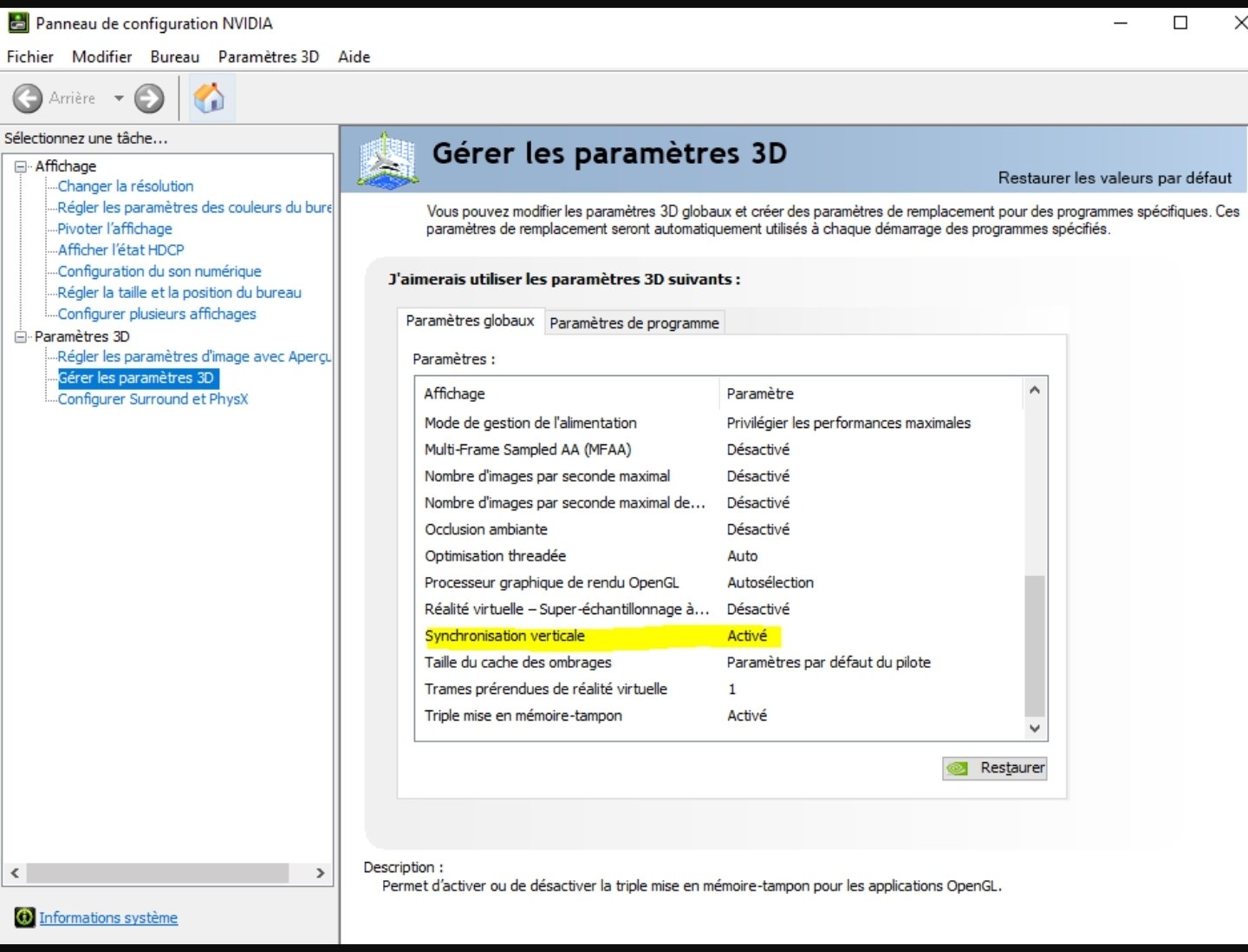The image size is (1248, 952).
Task: Click task tree scroll left arrow
Action: click(15, 873)
